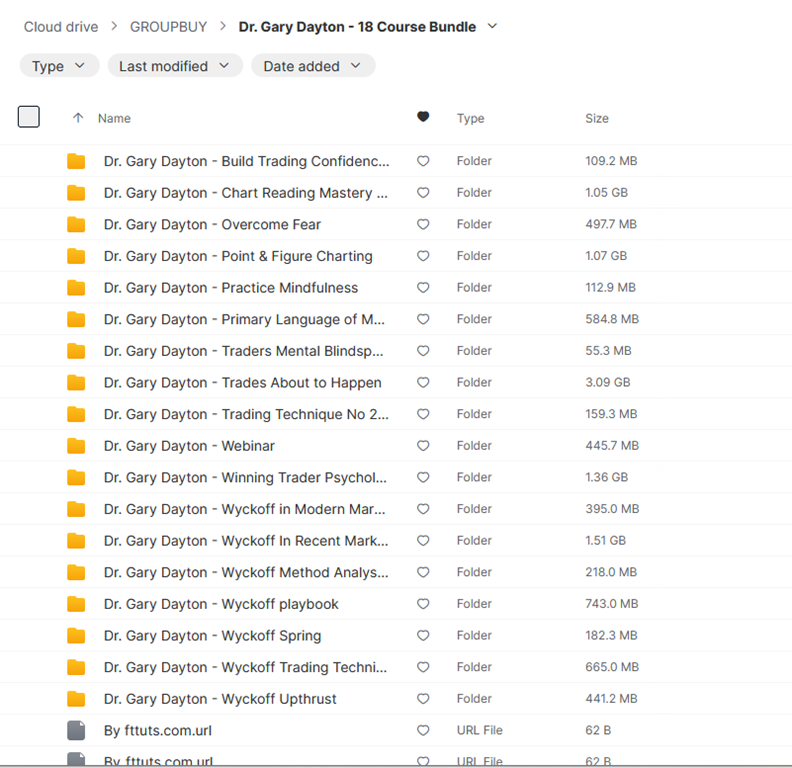Tick the select-all checkbox in the header
The width and height of the screenshot is (792, 768).
29,117
